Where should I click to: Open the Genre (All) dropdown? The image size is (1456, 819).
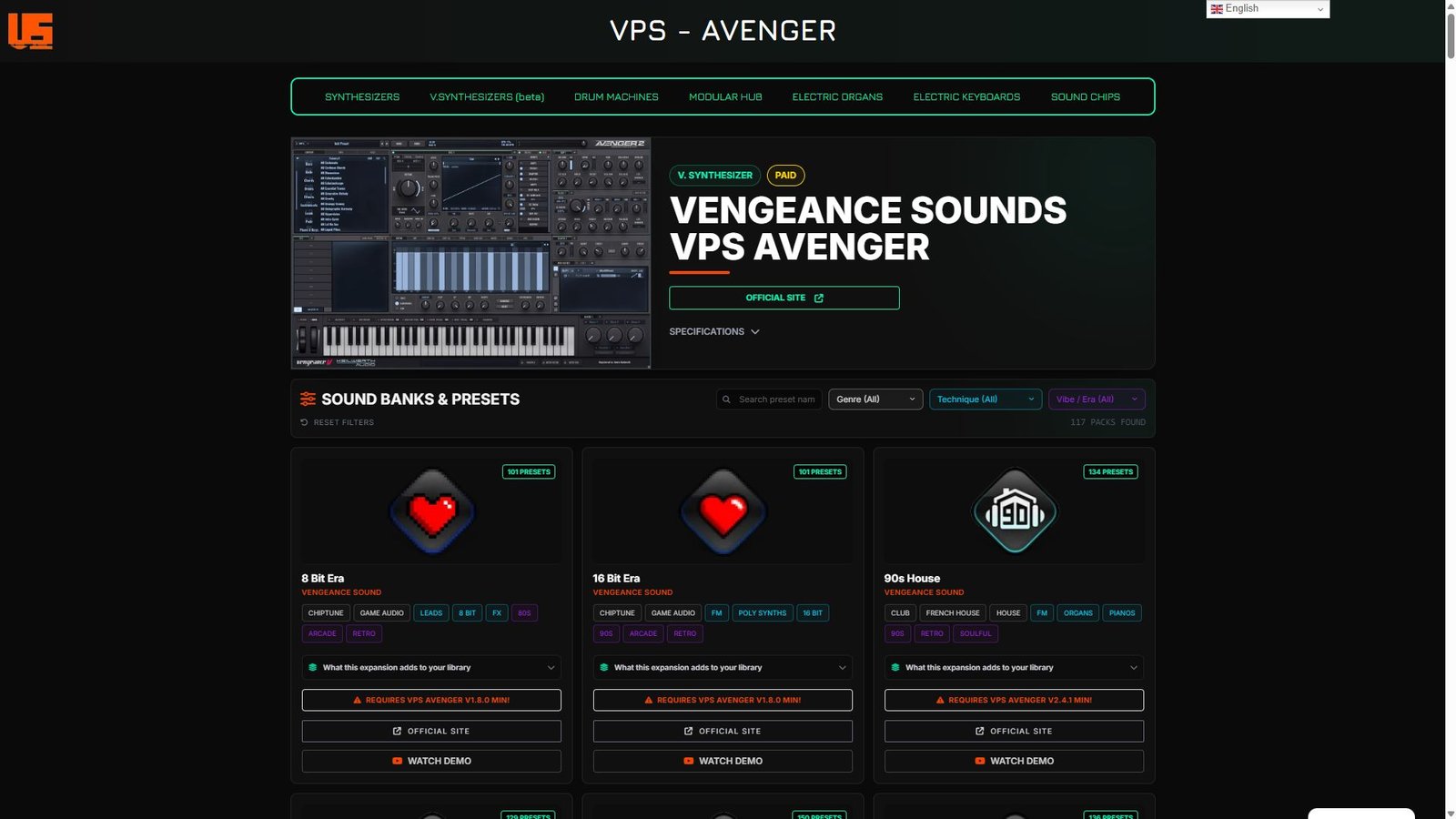tap(875, 399)
